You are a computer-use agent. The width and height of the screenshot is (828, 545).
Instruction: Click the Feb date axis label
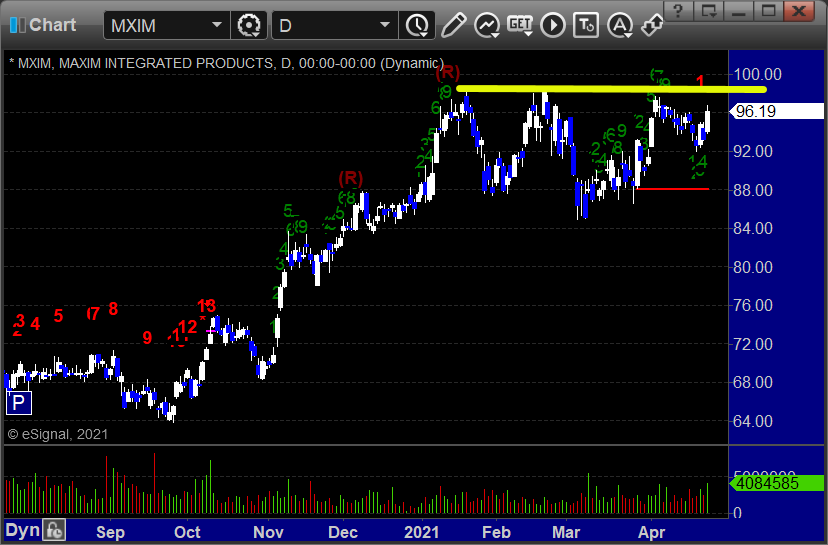496,532
